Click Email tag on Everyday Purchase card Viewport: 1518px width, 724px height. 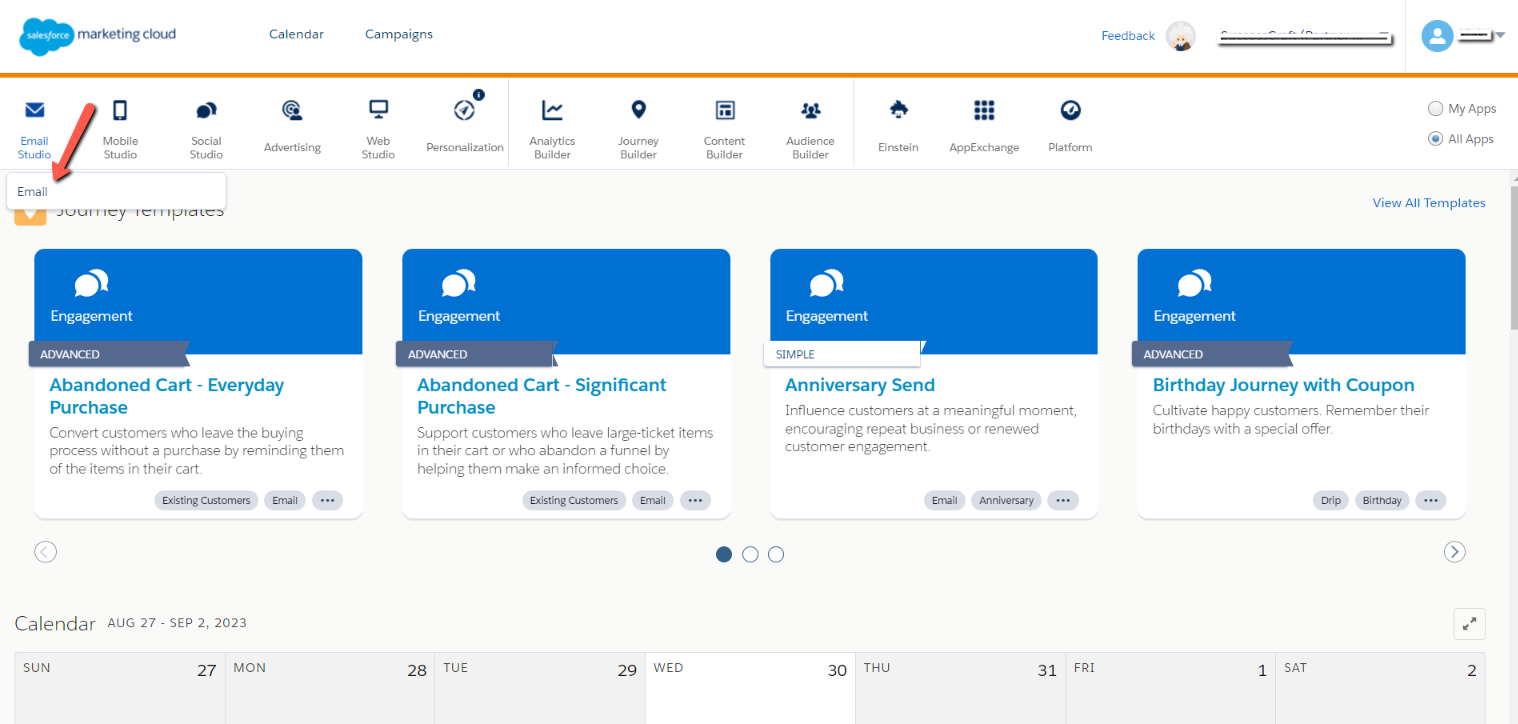(x=285, y=500)
